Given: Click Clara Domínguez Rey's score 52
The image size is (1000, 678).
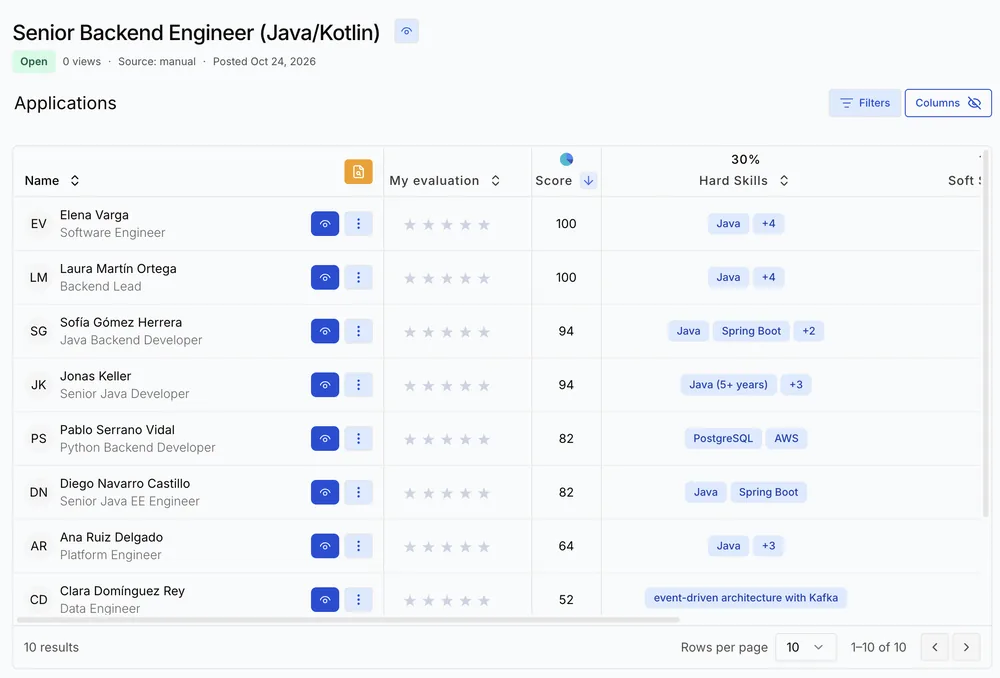Looking at the screenshot, I should click(566, 600).
